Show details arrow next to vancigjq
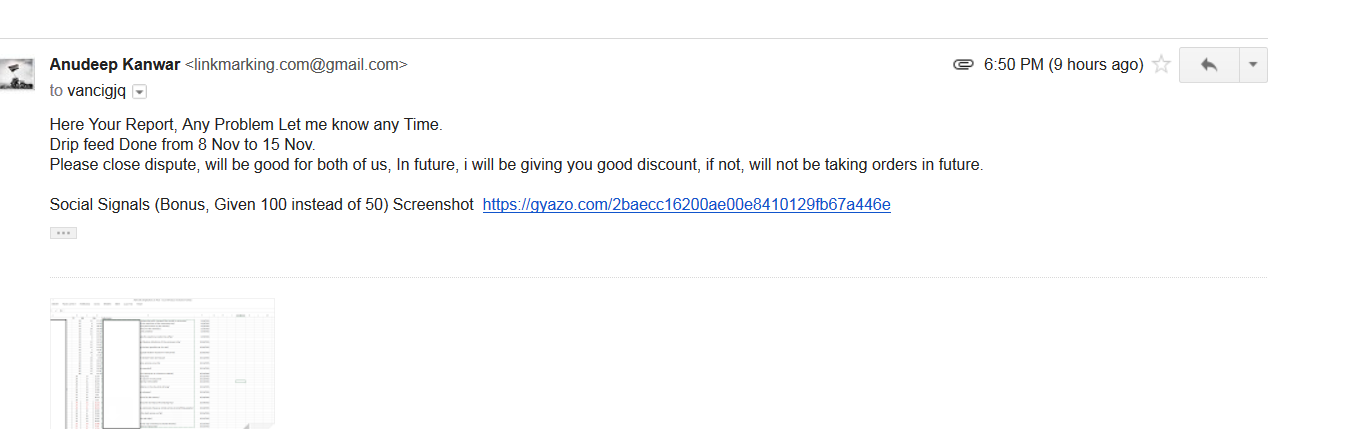The width and height of the screenshot is (1369, 429). click(140, 92)
